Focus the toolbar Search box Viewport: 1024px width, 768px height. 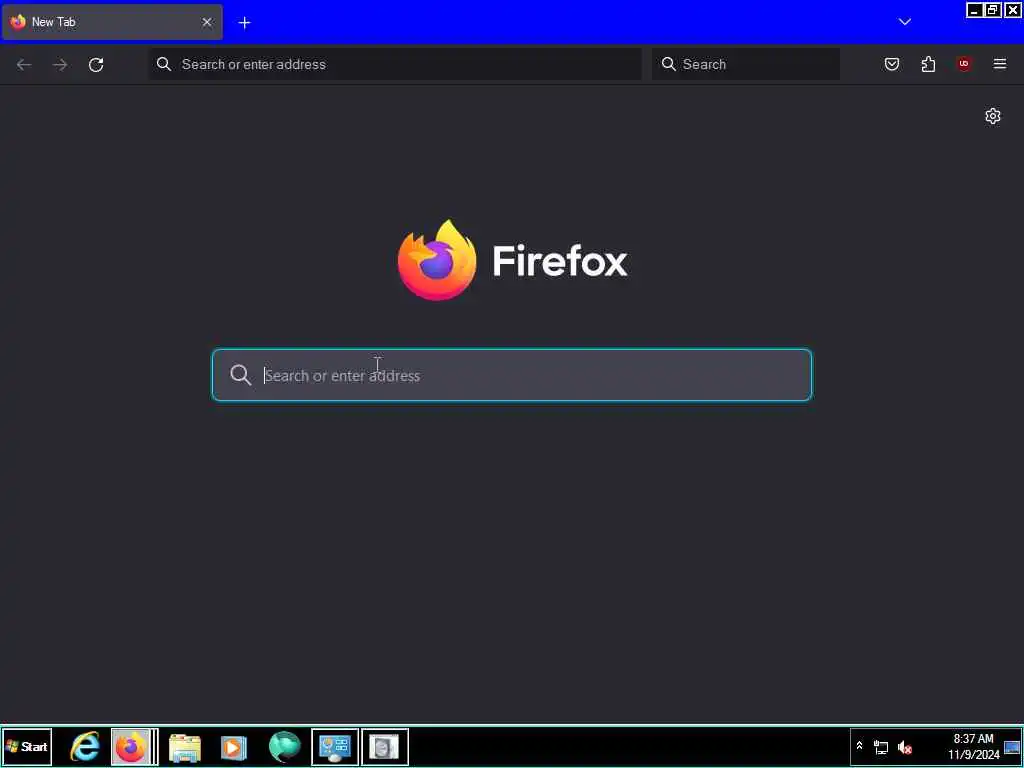click(x=746, y=64)
